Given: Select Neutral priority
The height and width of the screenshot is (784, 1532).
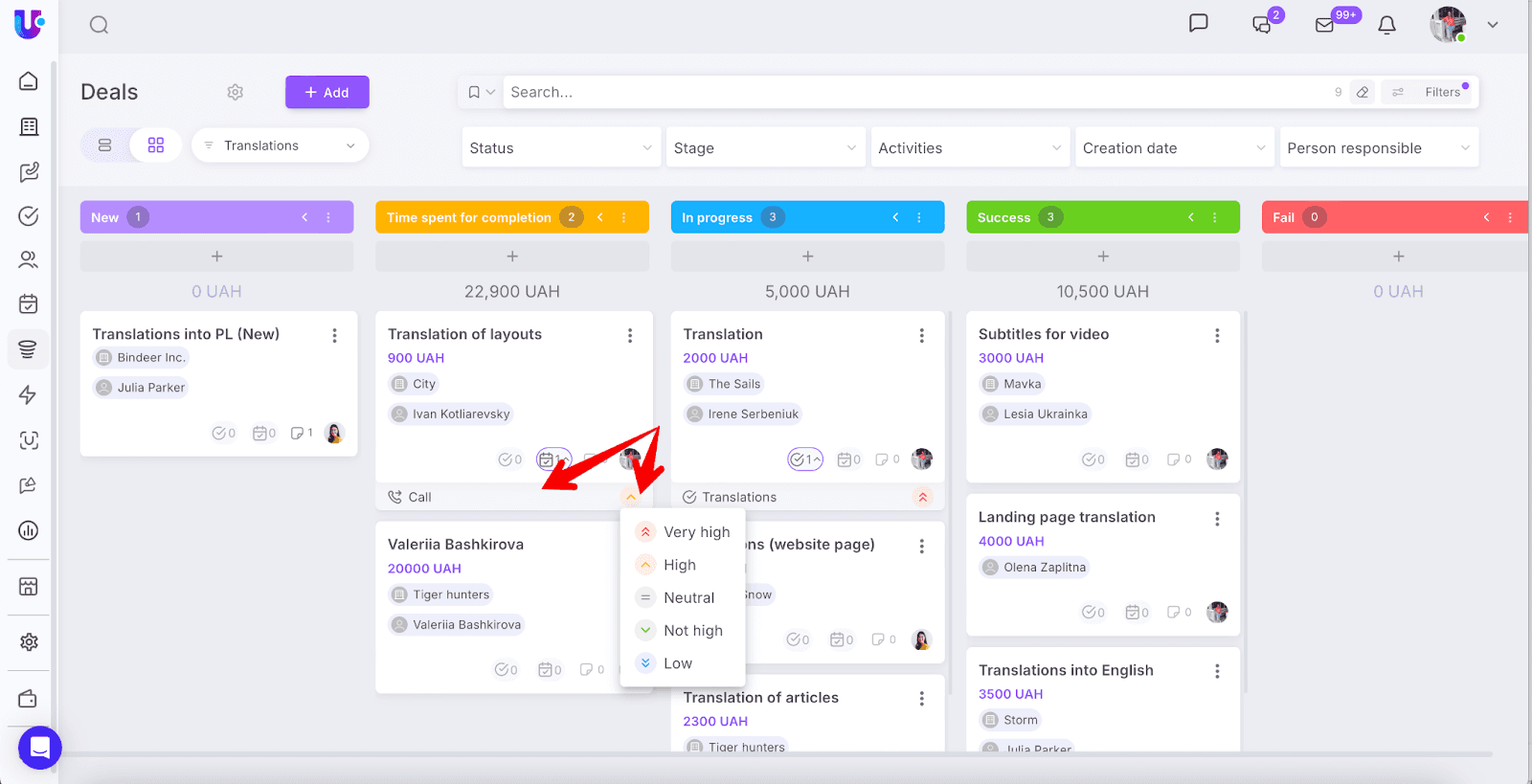Looking at the screenshot, I should [x=684, y=597].
